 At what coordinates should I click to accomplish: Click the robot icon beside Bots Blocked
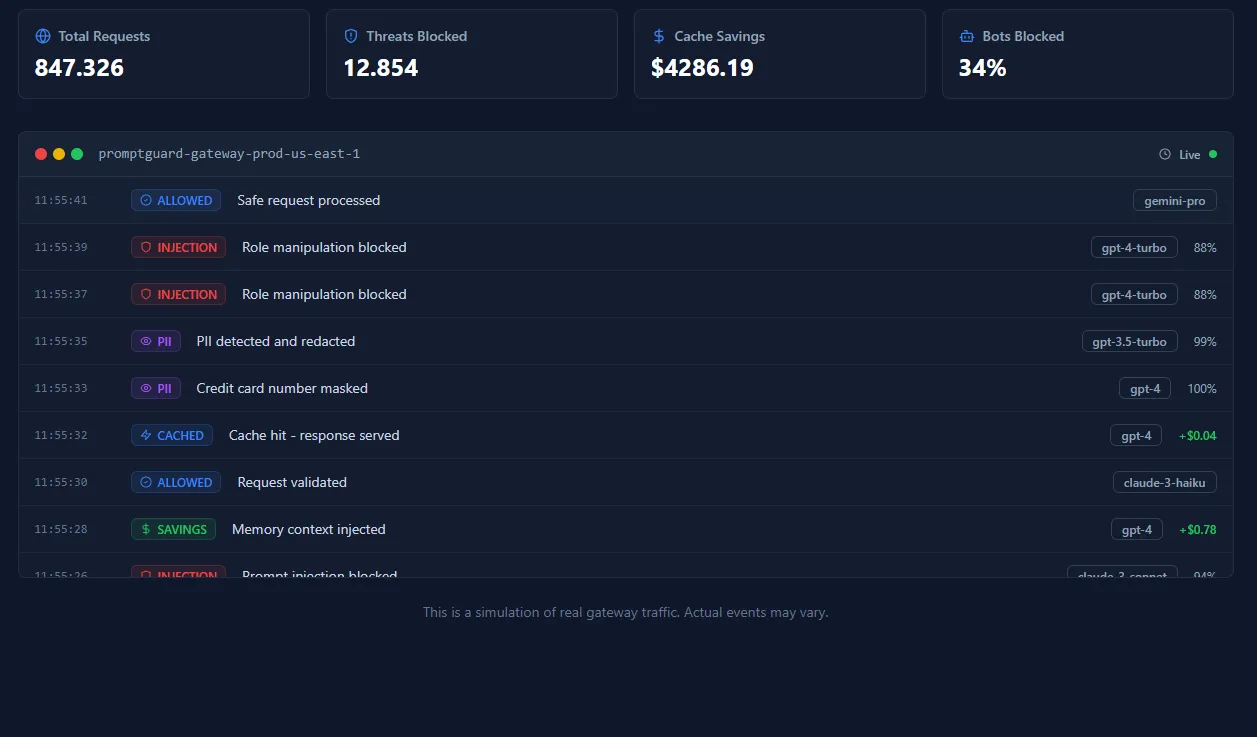coord(967,36)
